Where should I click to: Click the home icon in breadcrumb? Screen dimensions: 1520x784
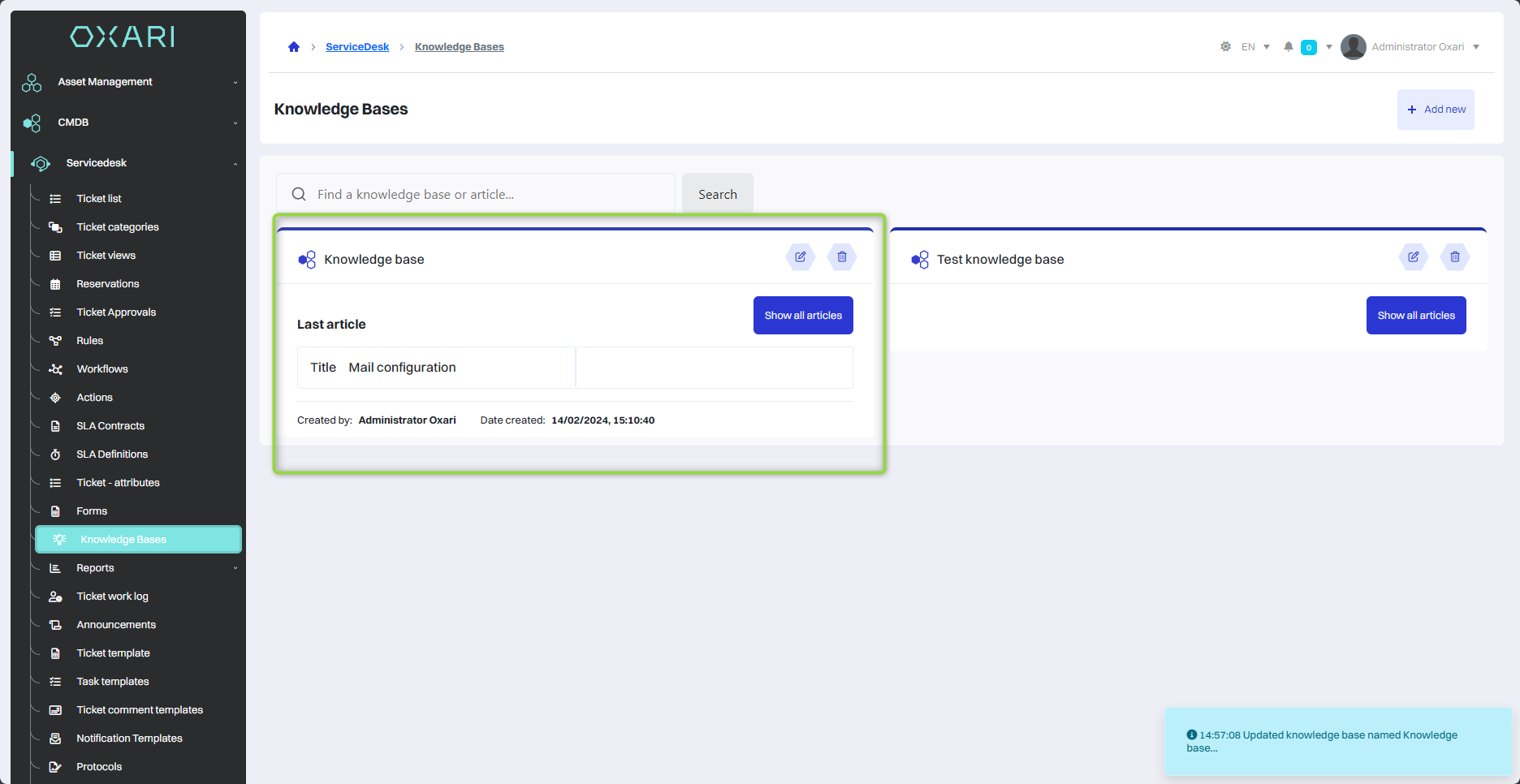294,47
